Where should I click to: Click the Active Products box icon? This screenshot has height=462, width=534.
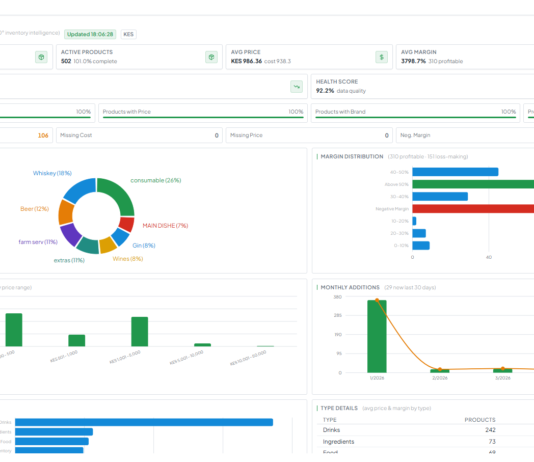[211, 57]
